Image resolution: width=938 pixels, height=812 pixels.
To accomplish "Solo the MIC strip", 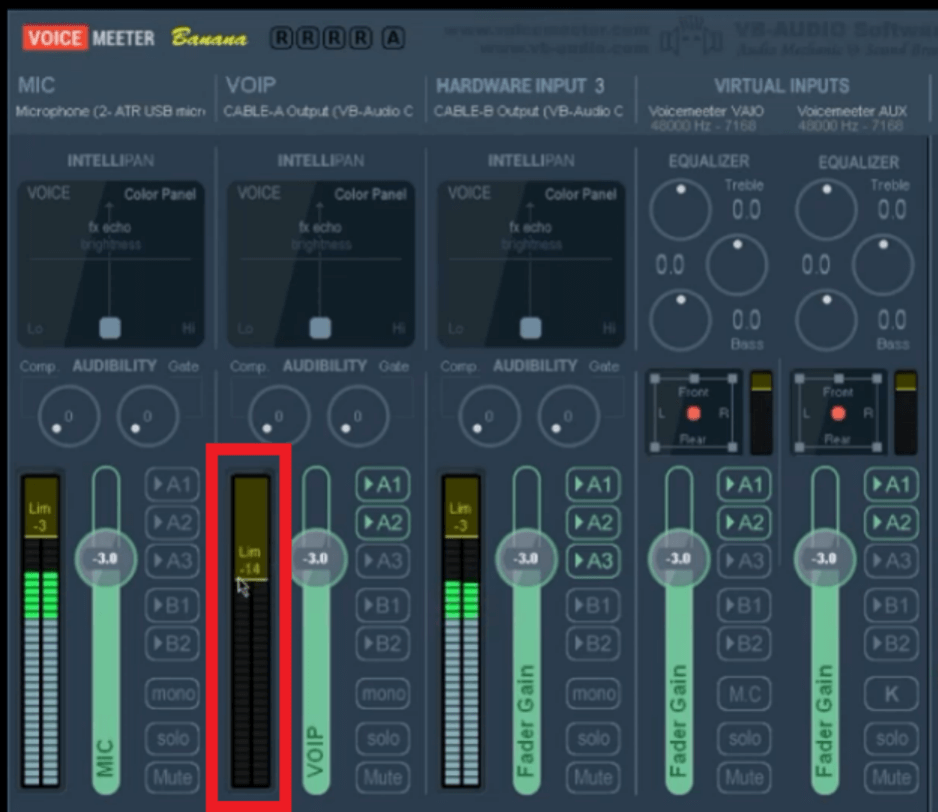I will click(x=172, y=738).
